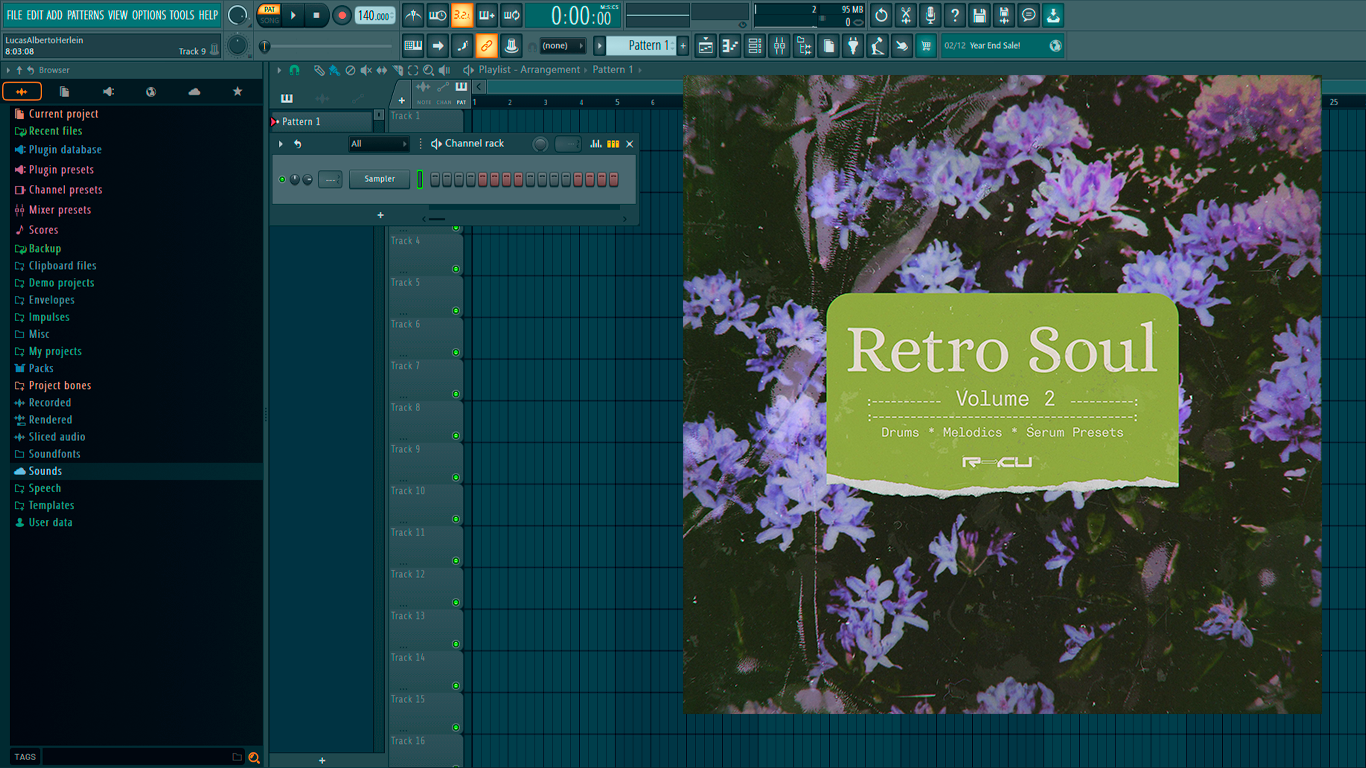
Task: Toggle the metronome
Action: click(414, 15)
